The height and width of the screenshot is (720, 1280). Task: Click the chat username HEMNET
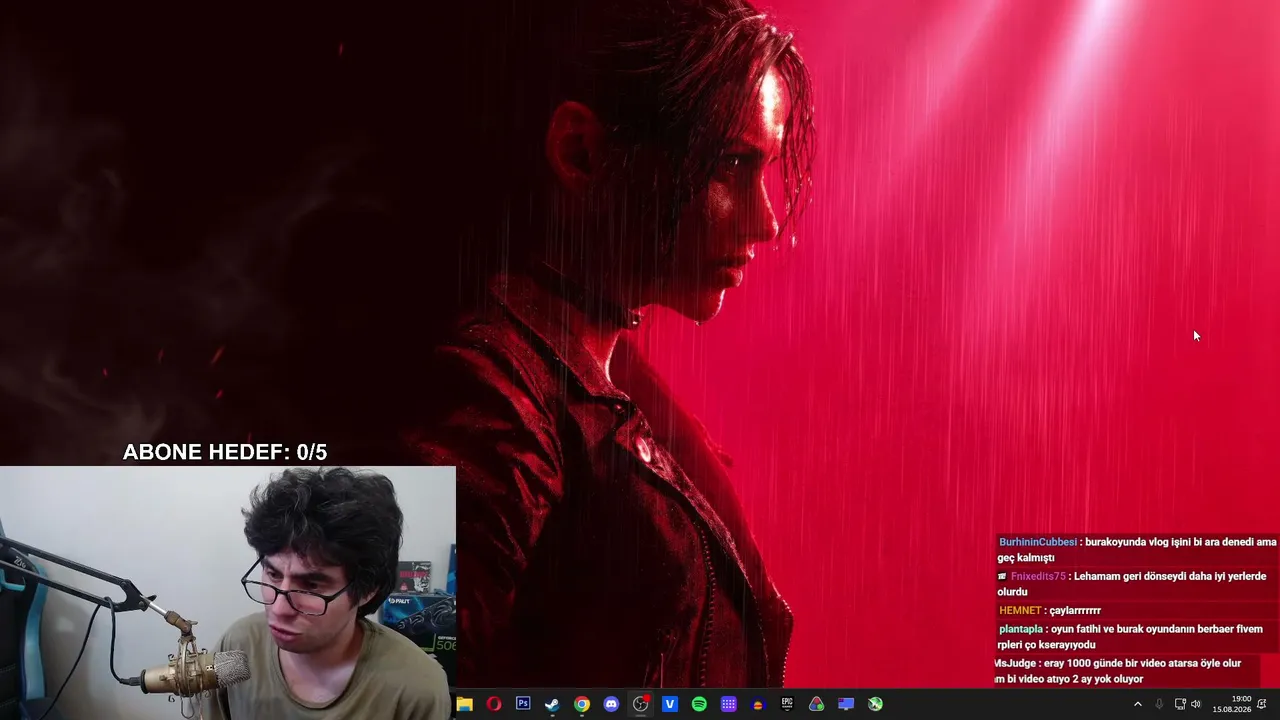pyautogui.click(x=1020, y=610)
